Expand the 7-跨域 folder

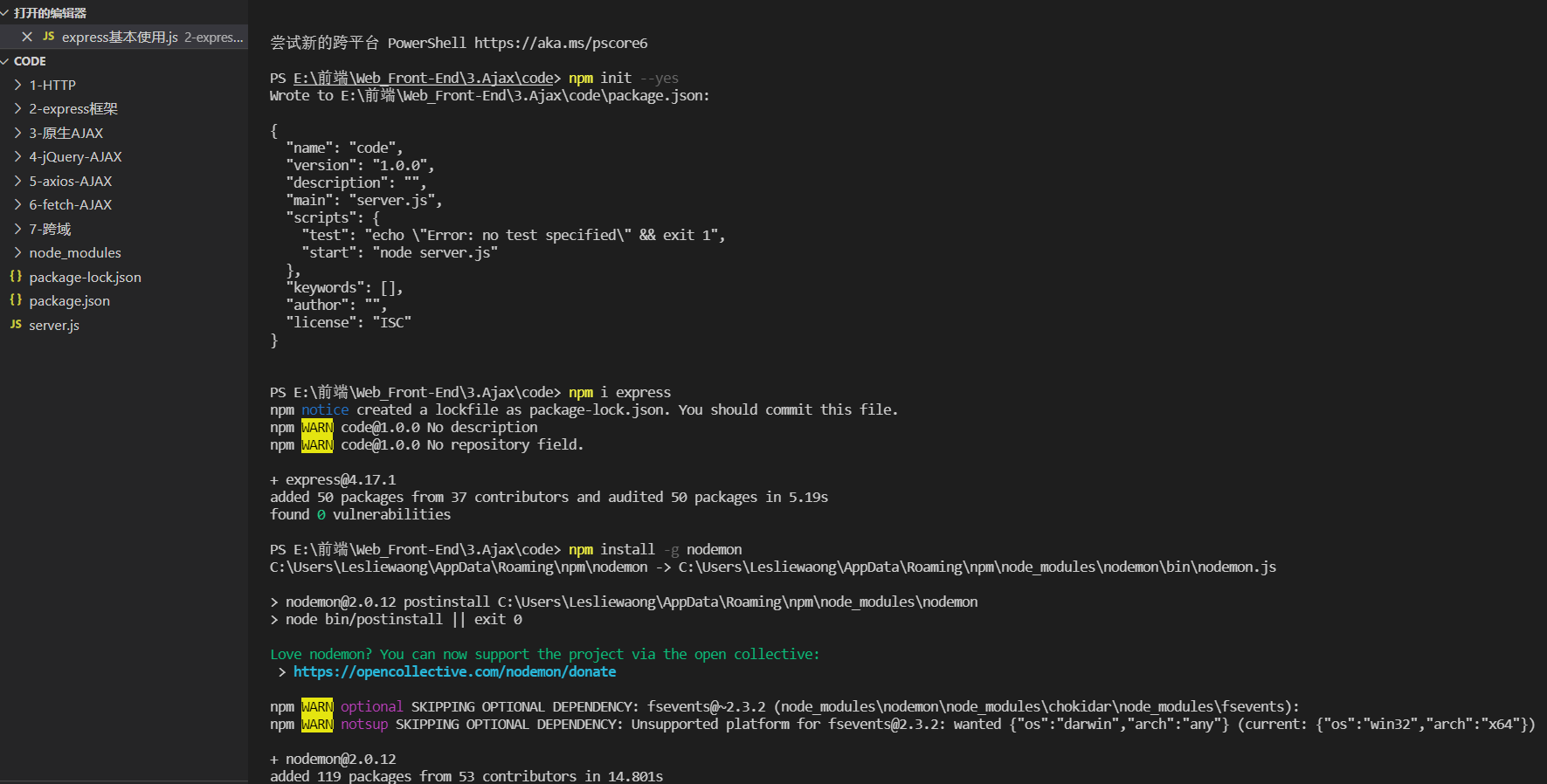pos(50,229)
